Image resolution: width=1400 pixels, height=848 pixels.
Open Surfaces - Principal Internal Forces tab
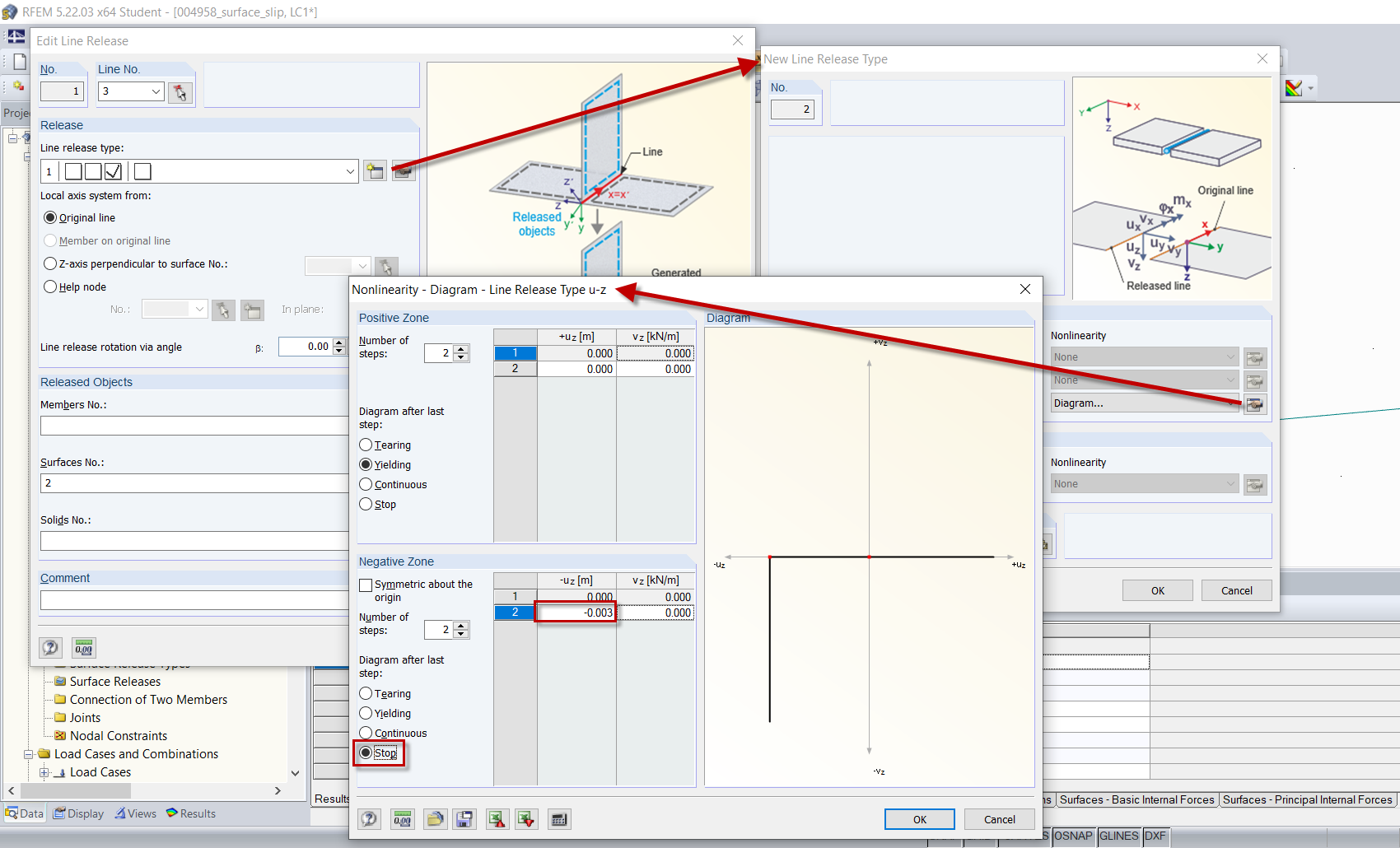(x=1308, y=799)
